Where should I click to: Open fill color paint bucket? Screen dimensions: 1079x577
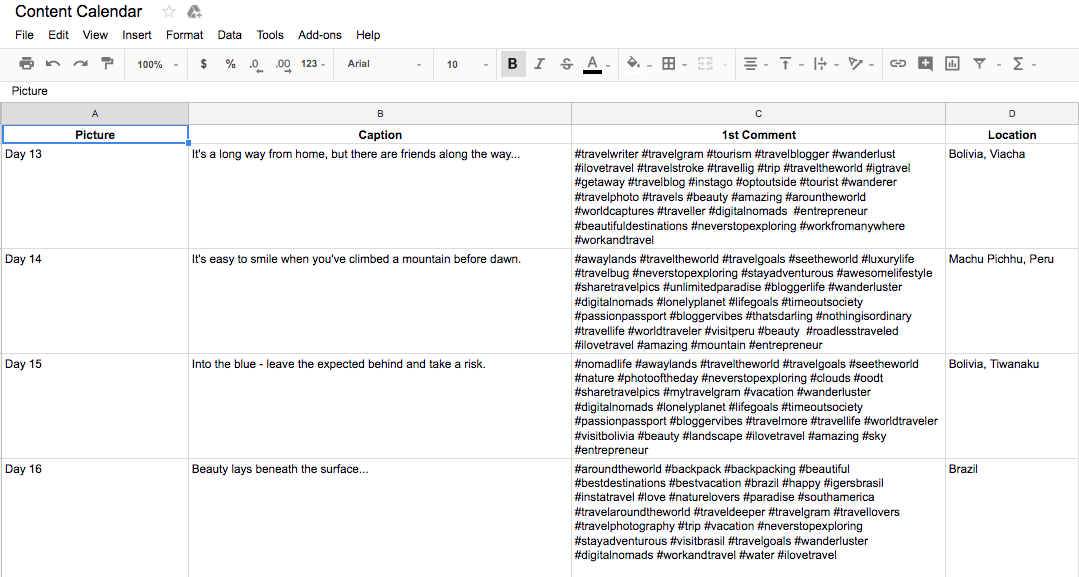coord(633,64)
